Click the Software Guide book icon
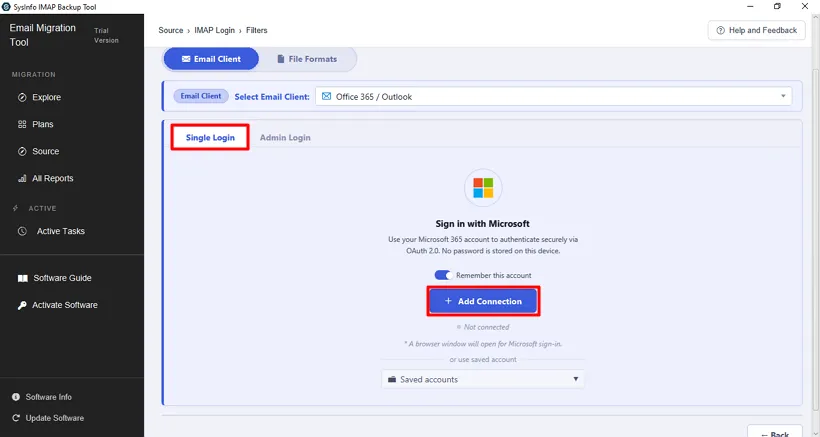Viewport: 820px width, 437px height. point(22,278)
